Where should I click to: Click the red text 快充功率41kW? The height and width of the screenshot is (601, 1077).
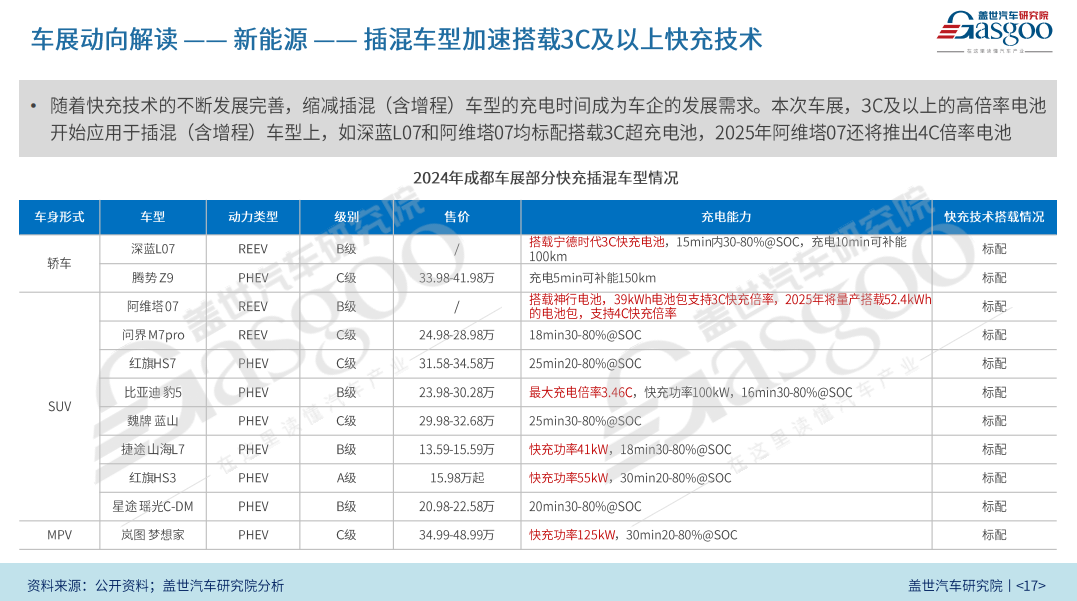point(569,449)
